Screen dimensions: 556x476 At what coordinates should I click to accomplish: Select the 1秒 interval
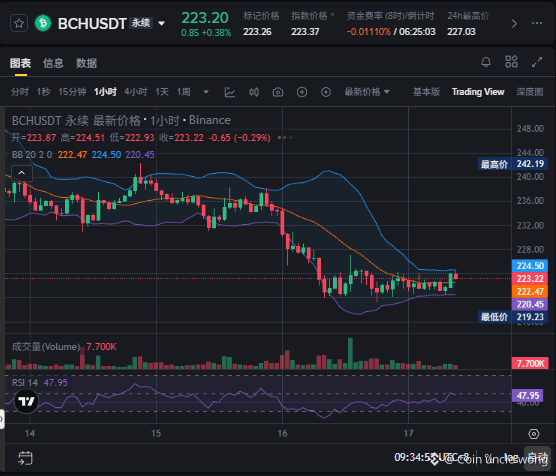(43, 92)
